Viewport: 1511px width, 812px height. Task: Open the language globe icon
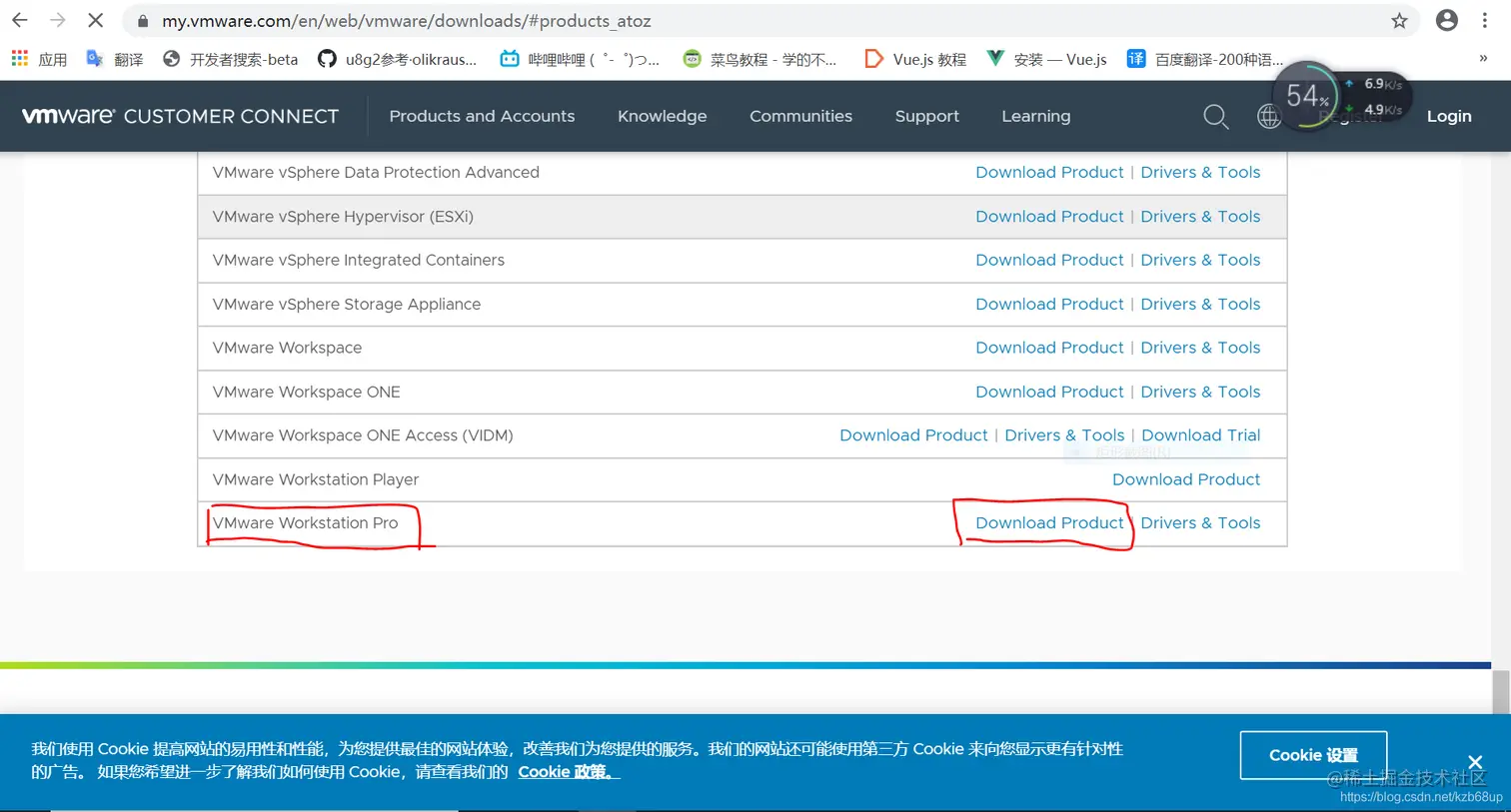pyautogui.click(x=1269, y=117)
